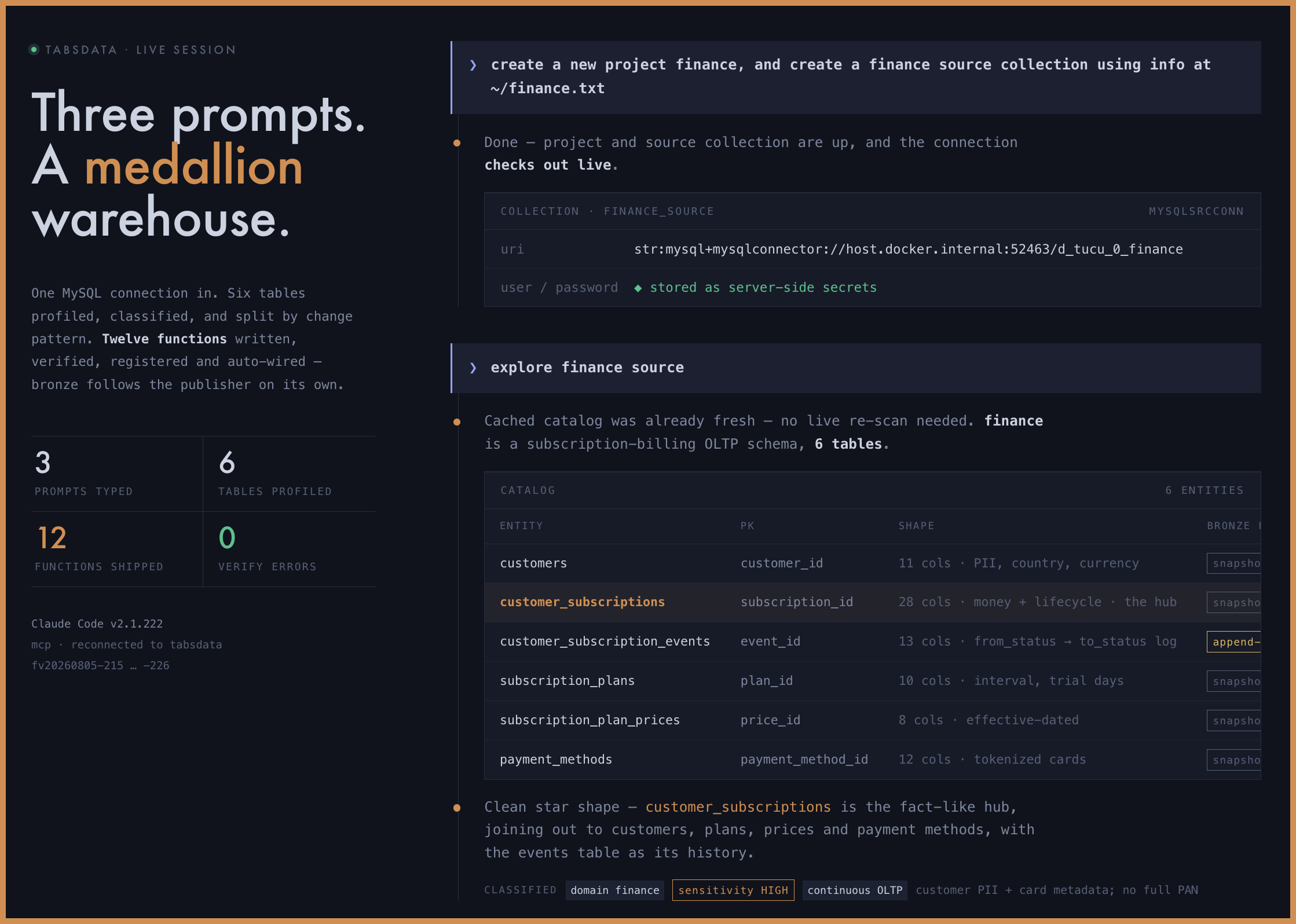Click the bold 'Twelve functions' phrase
This screenshot has height=924, width=1296.
pos(164,339)
